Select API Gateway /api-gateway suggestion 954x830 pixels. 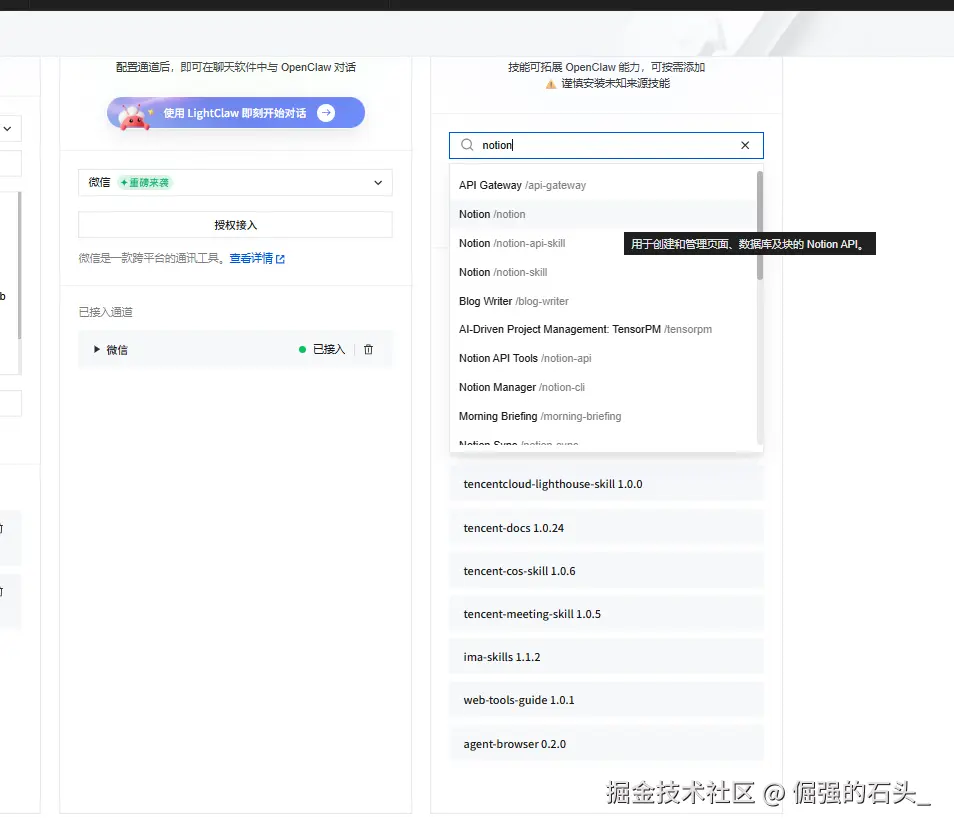pyautogui.click(x=604, y=185)
